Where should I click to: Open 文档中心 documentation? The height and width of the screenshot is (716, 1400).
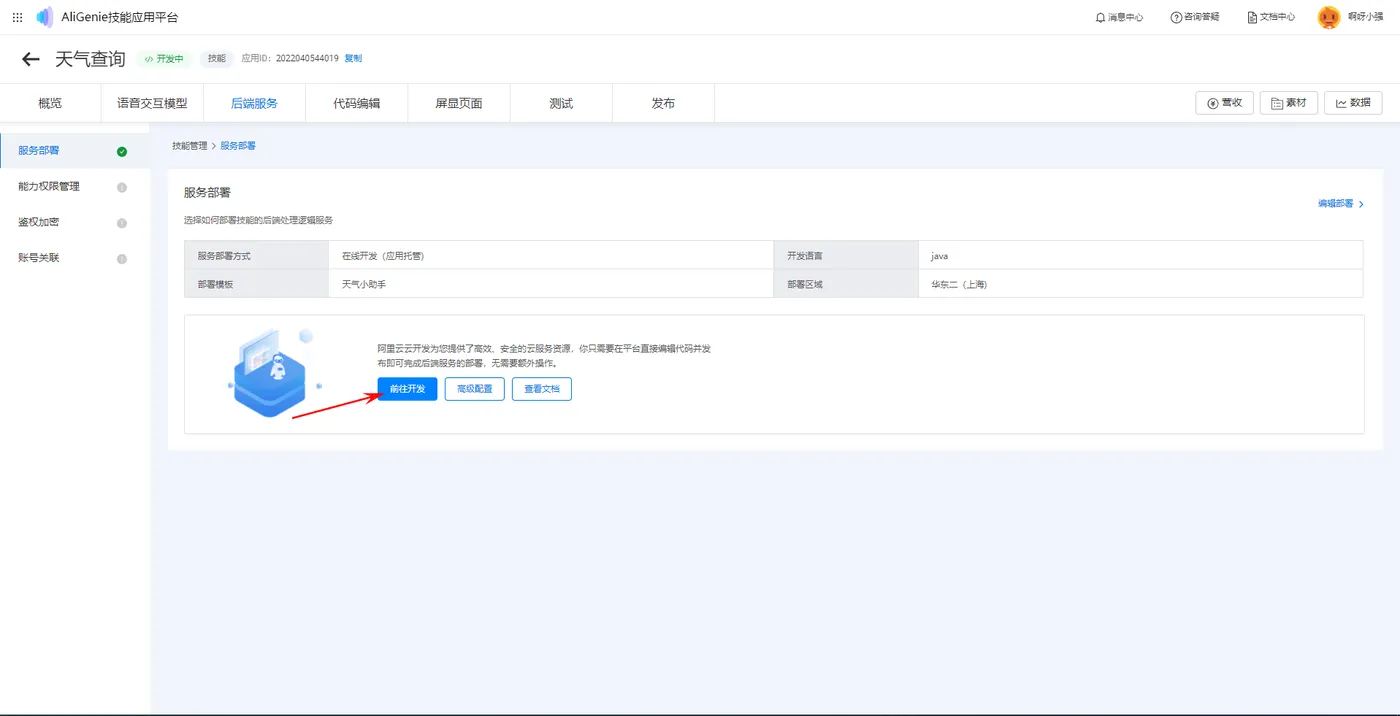[1271, 18]
